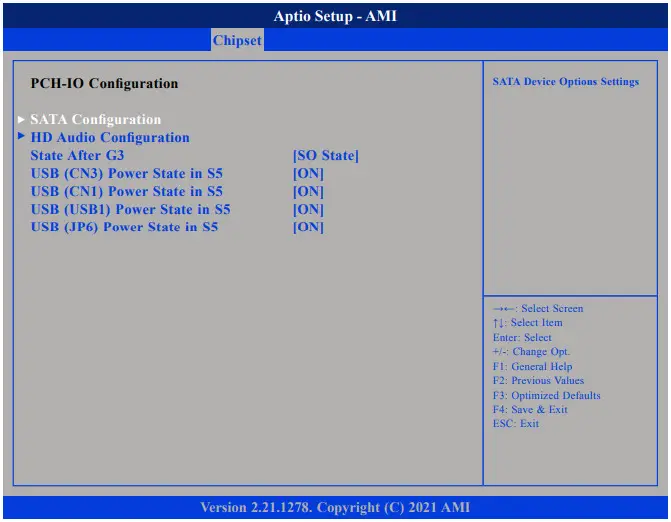Viewport: 671px width, 522px height.
Task: Click the 'ESC: Exit' hint
Action: click(x=516, y=424)
